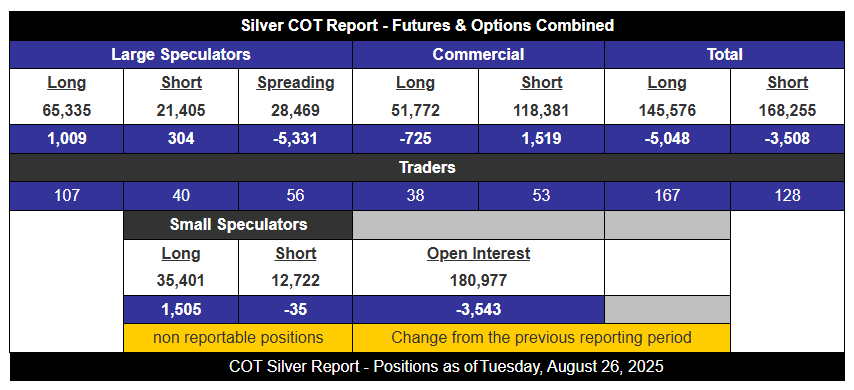Click Change from the previous reporting period
Screen dimensions: 854x390
[x=541, y=338]
